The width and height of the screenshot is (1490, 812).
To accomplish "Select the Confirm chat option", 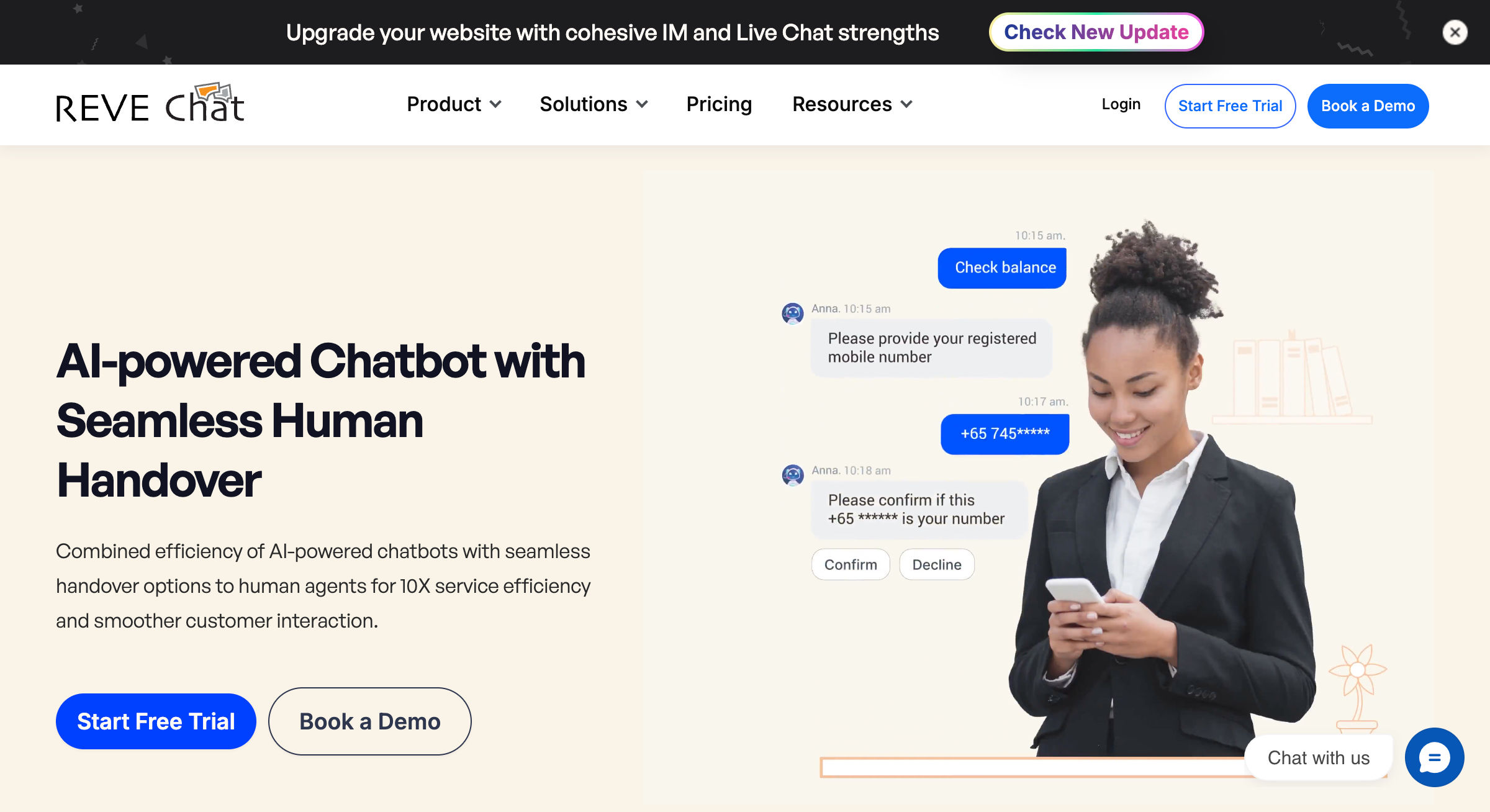I will tap(851, 564).
